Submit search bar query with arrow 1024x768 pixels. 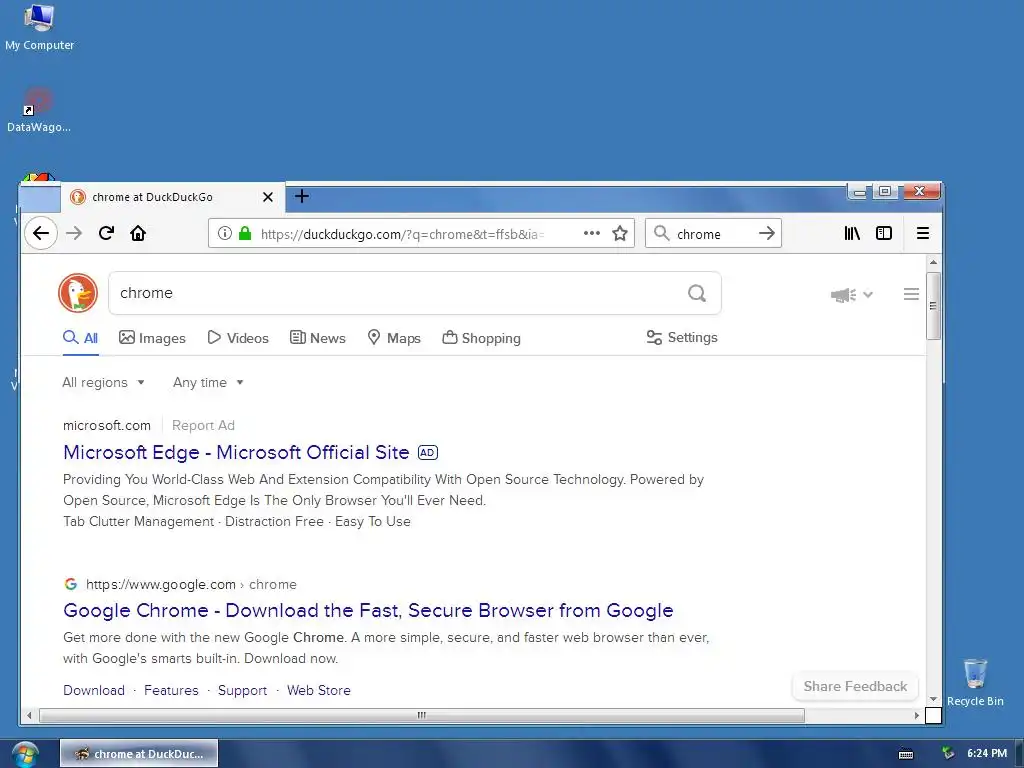click(767, 233)
